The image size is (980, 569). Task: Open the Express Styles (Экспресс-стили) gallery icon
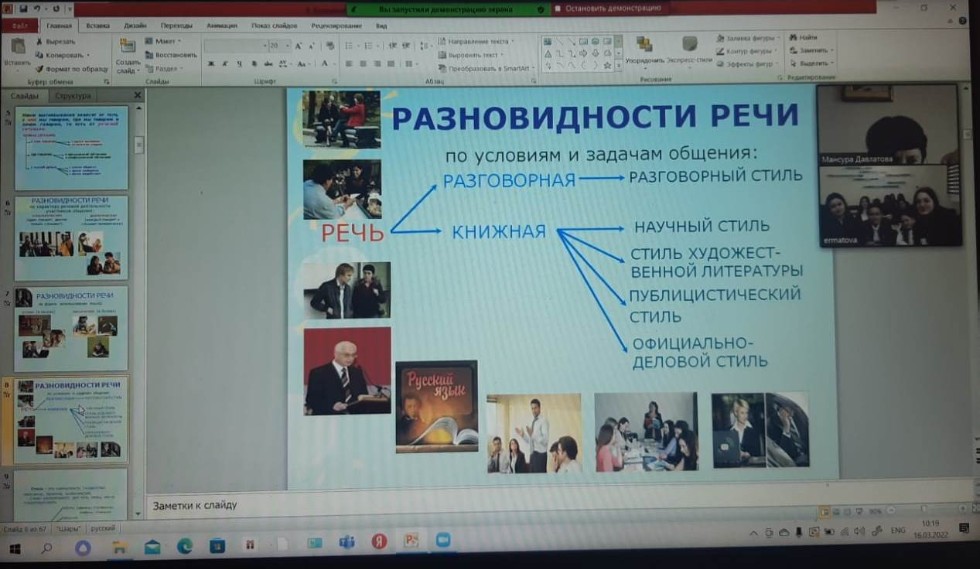click(x=690, y=45)
